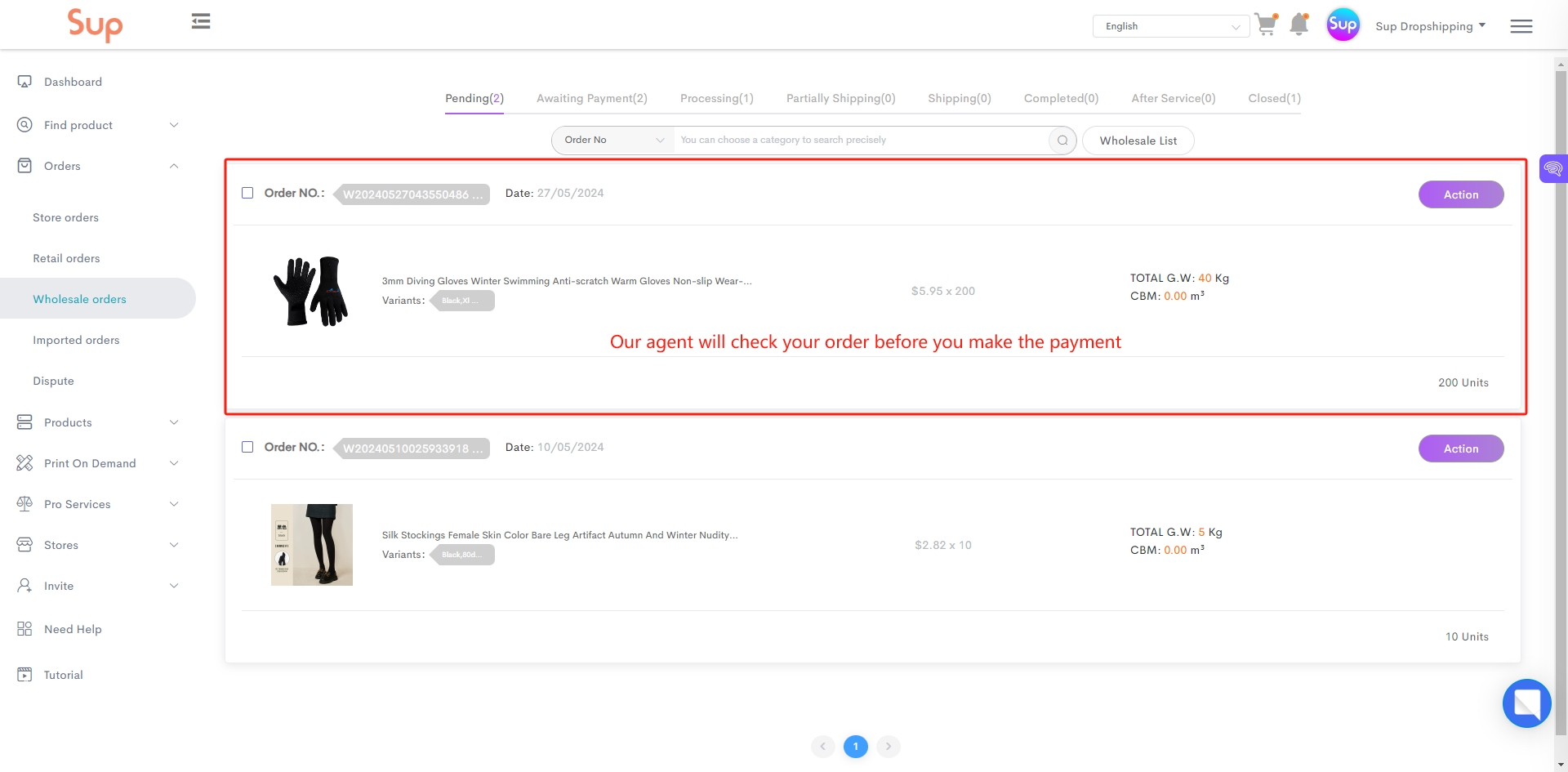Expand the Products chevron
This screenshot has height=772, width=1568.
[x=174, y=422]
